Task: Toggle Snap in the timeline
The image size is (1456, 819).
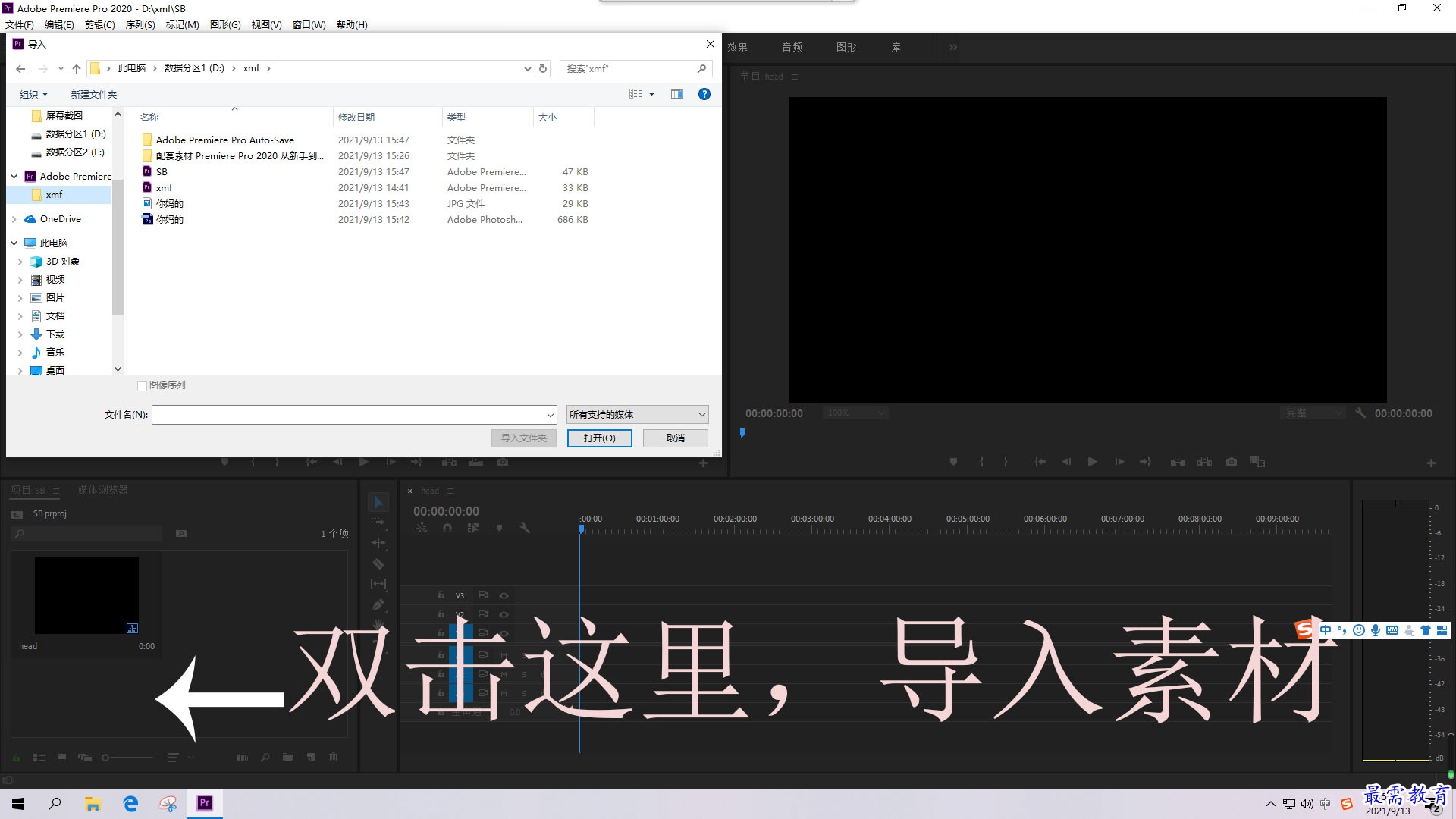Action: pos(447,528)
